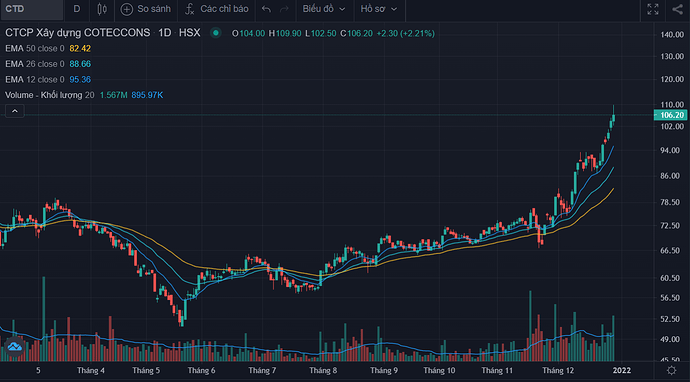Click EMA 12 value 95.36
This screenshot has height=382, width=690.
coord(80,80)
